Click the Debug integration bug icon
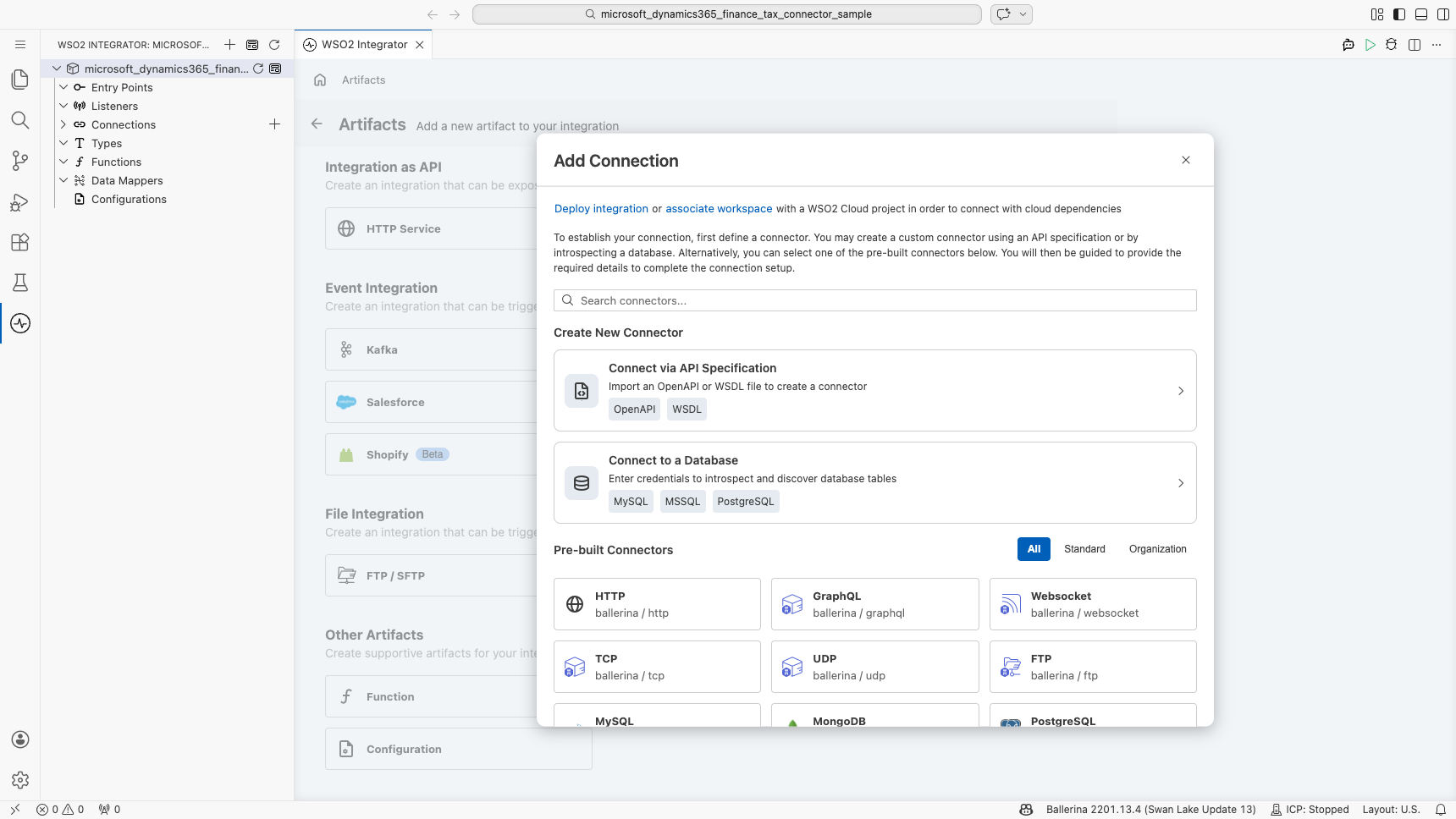Screen dimensions: 1456x819 tap(1392, 45)
